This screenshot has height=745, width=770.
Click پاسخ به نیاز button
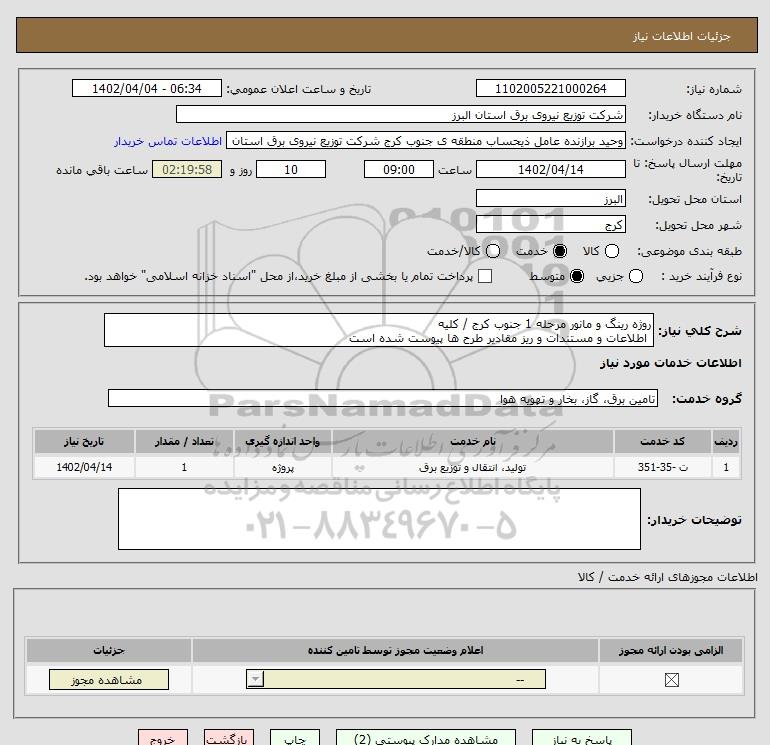[x=582, y=739]
